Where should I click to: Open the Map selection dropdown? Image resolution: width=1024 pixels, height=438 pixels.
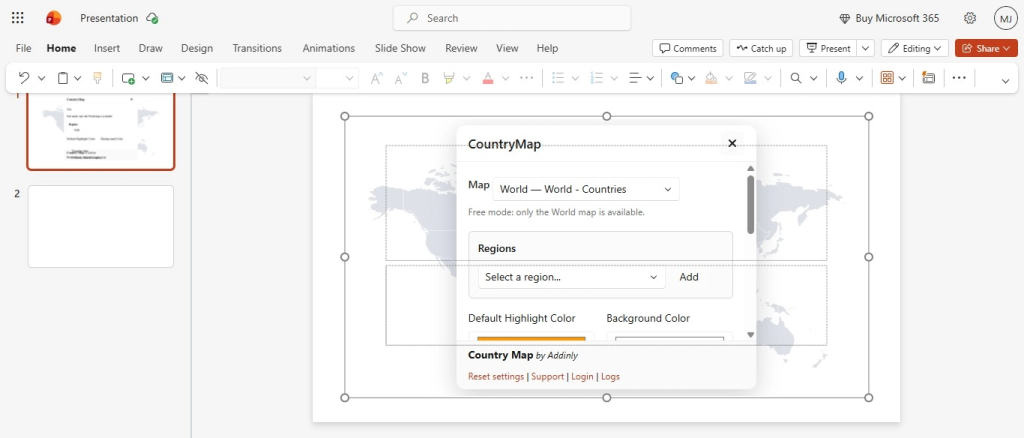(x=586, y=189)
